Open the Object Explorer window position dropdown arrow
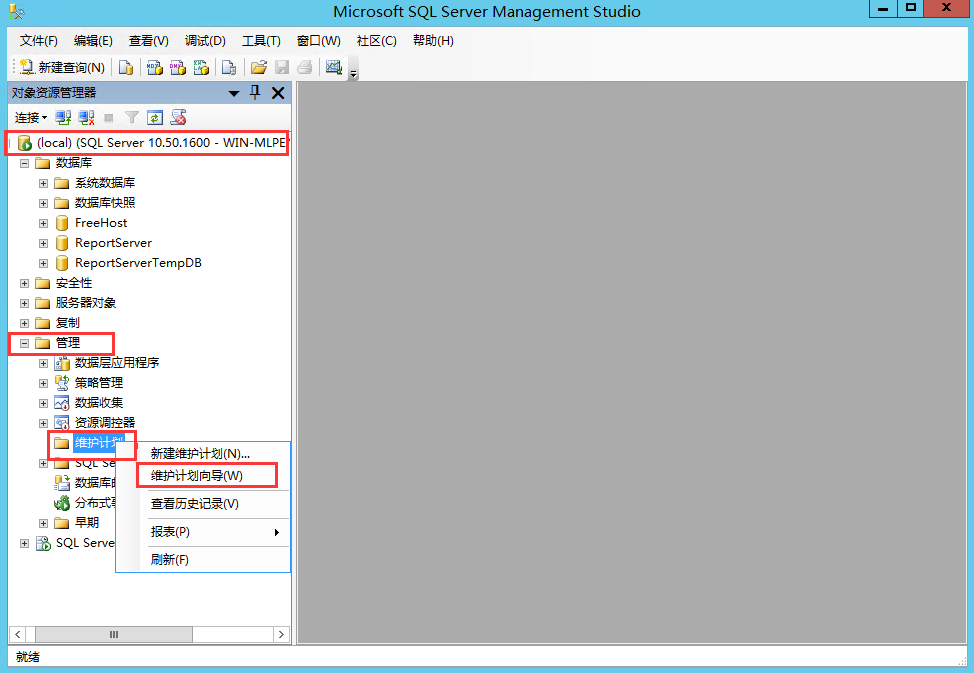The height and width of the screenshot is (673, 974). 234,93
